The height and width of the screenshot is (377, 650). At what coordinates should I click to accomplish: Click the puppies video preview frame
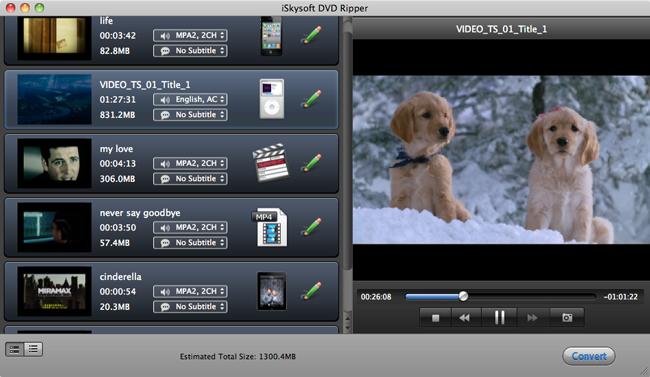coord(501,160)
